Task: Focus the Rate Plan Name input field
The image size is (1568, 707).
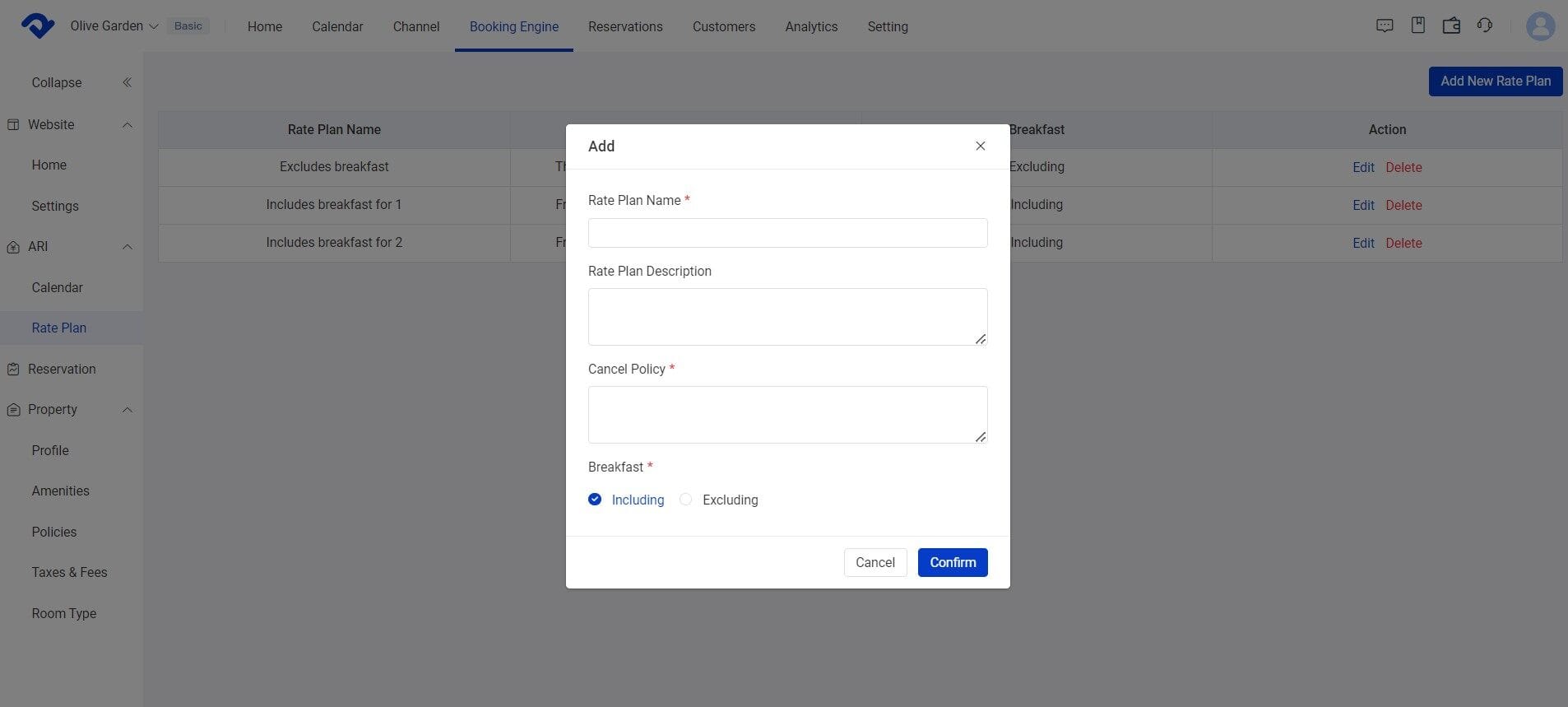Action: [x=787, y=233]
